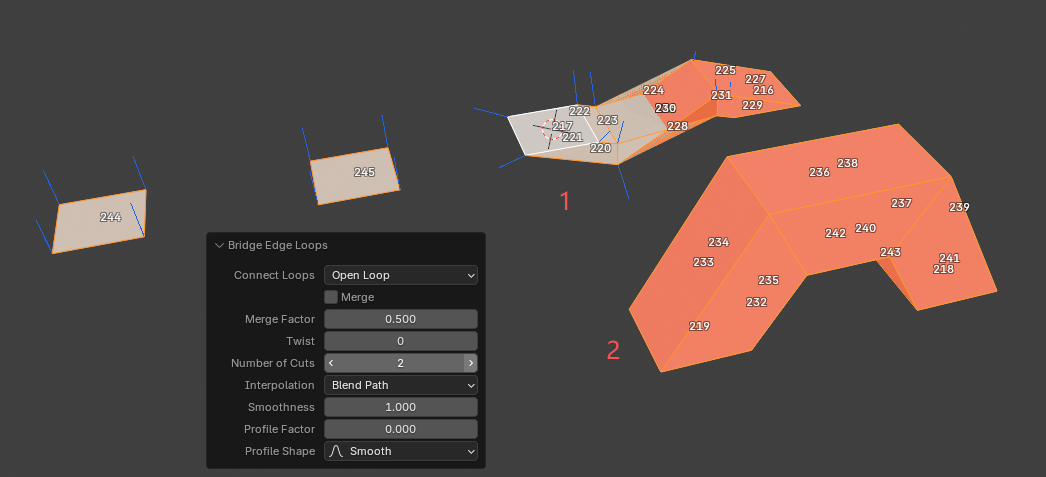Select face index label 242
This screenshot has width=1046, height=477.
[835, 233]
